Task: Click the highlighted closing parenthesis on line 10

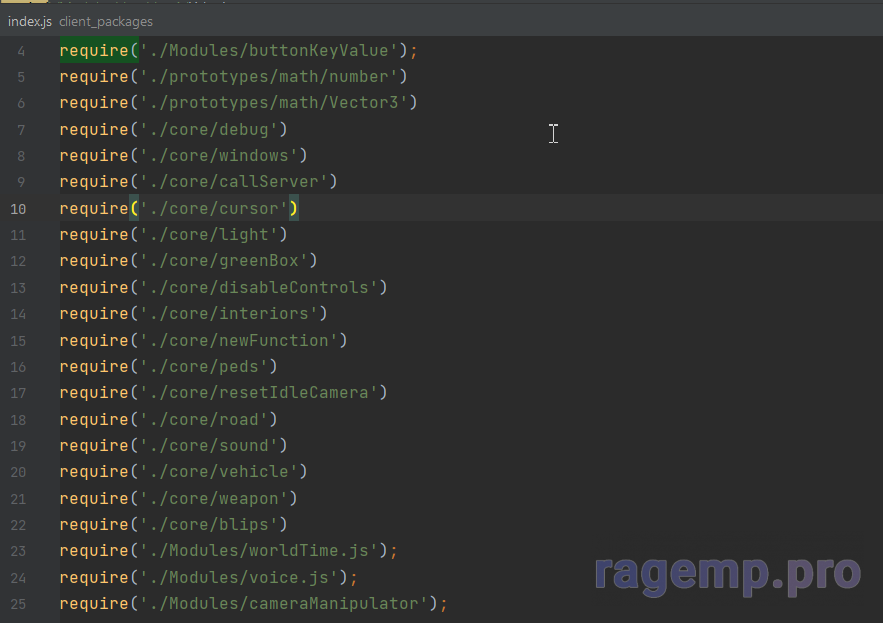Action: pos(294,208)
